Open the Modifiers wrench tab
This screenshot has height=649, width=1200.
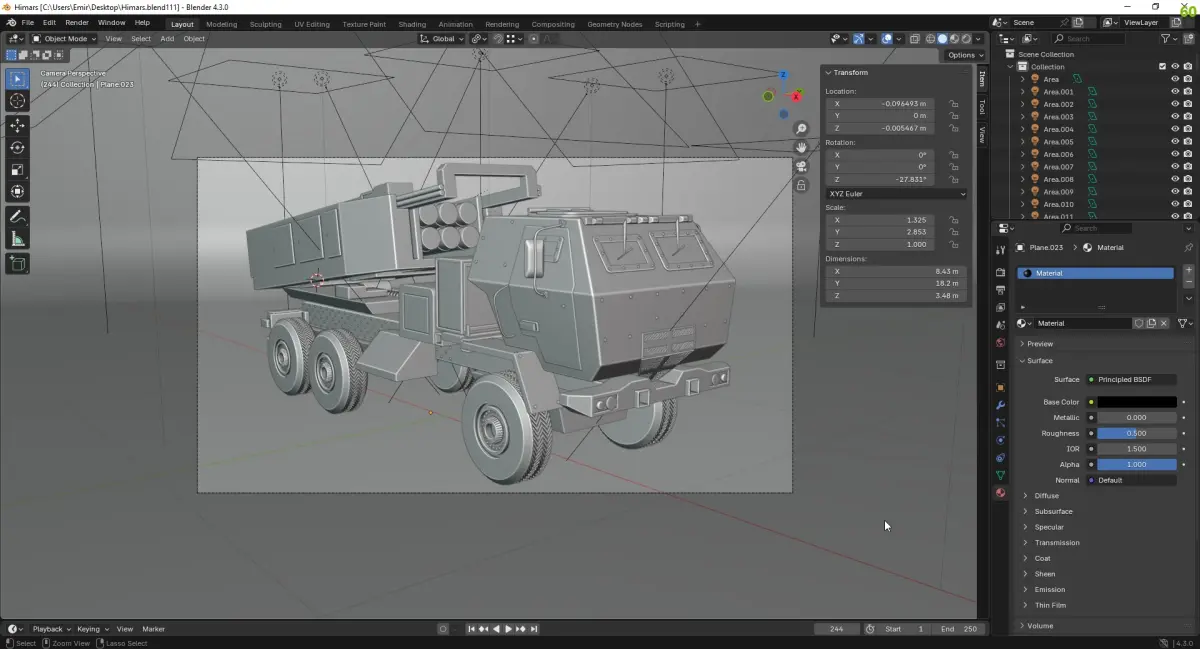pos(1000,405)
